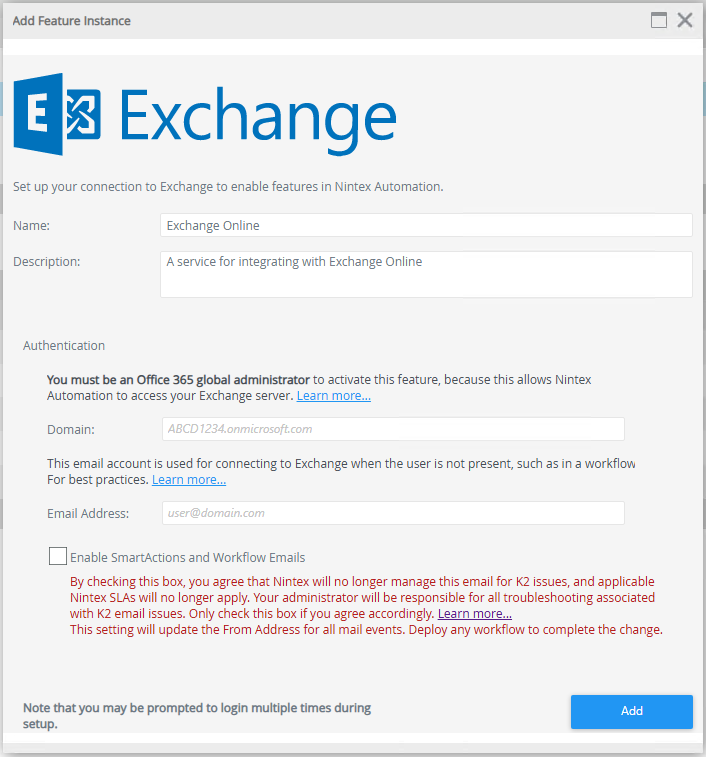Click the Description label

click(x=46, y=262)
